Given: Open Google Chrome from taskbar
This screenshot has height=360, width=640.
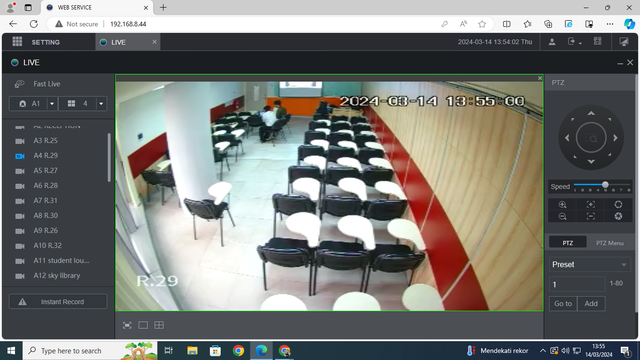Looking at the screenshot, I should coord(238,351).
